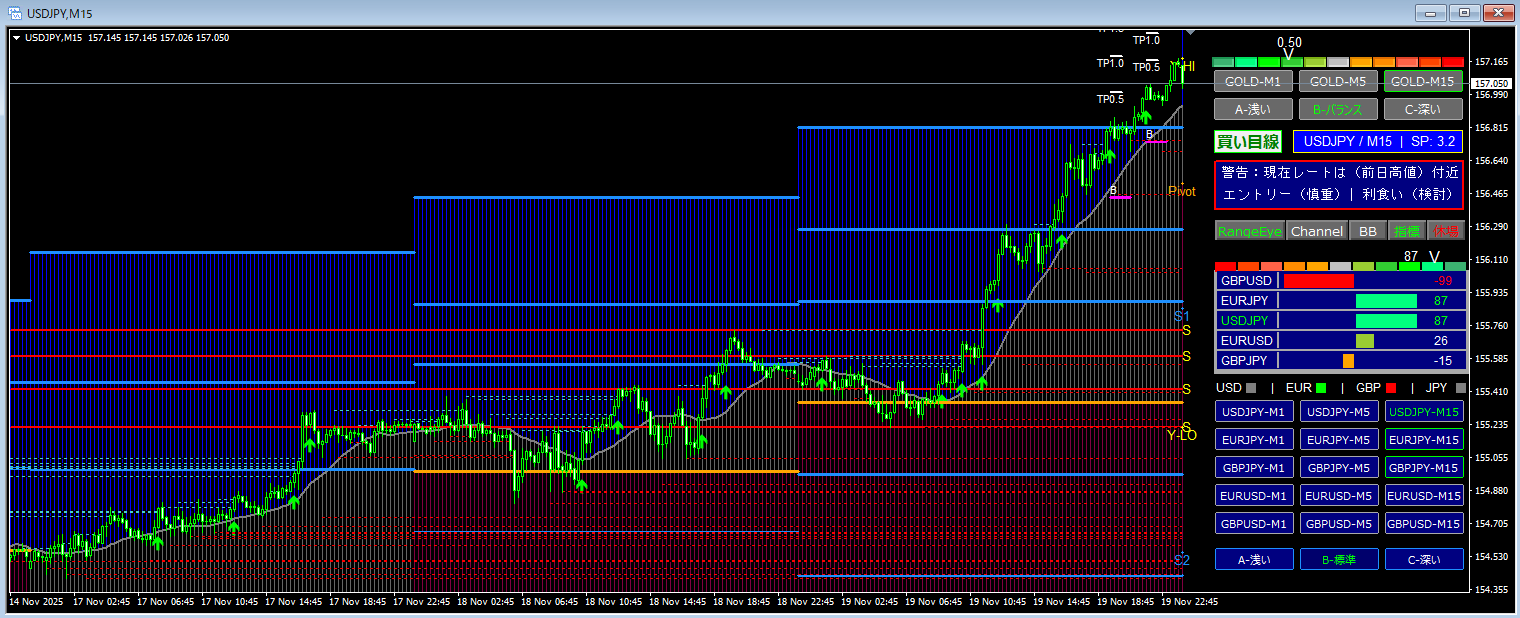Select the B-標準 setting
Viewport: 1520px width, 618px height.
click(1338, 560)
